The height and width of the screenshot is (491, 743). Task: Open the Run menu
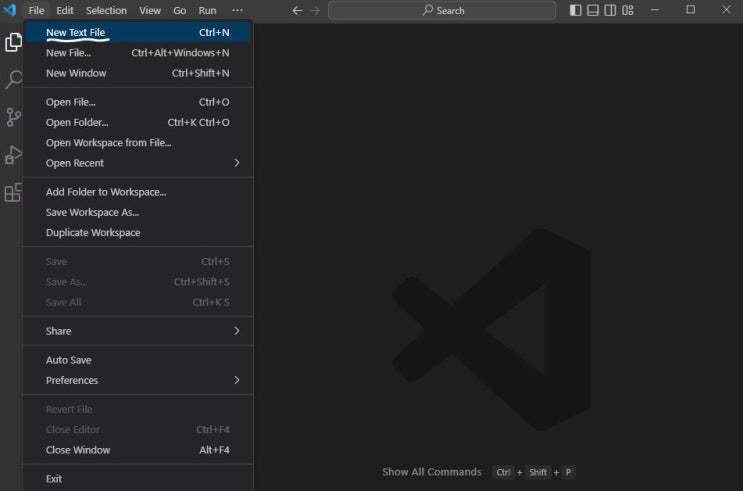(207, 10)
